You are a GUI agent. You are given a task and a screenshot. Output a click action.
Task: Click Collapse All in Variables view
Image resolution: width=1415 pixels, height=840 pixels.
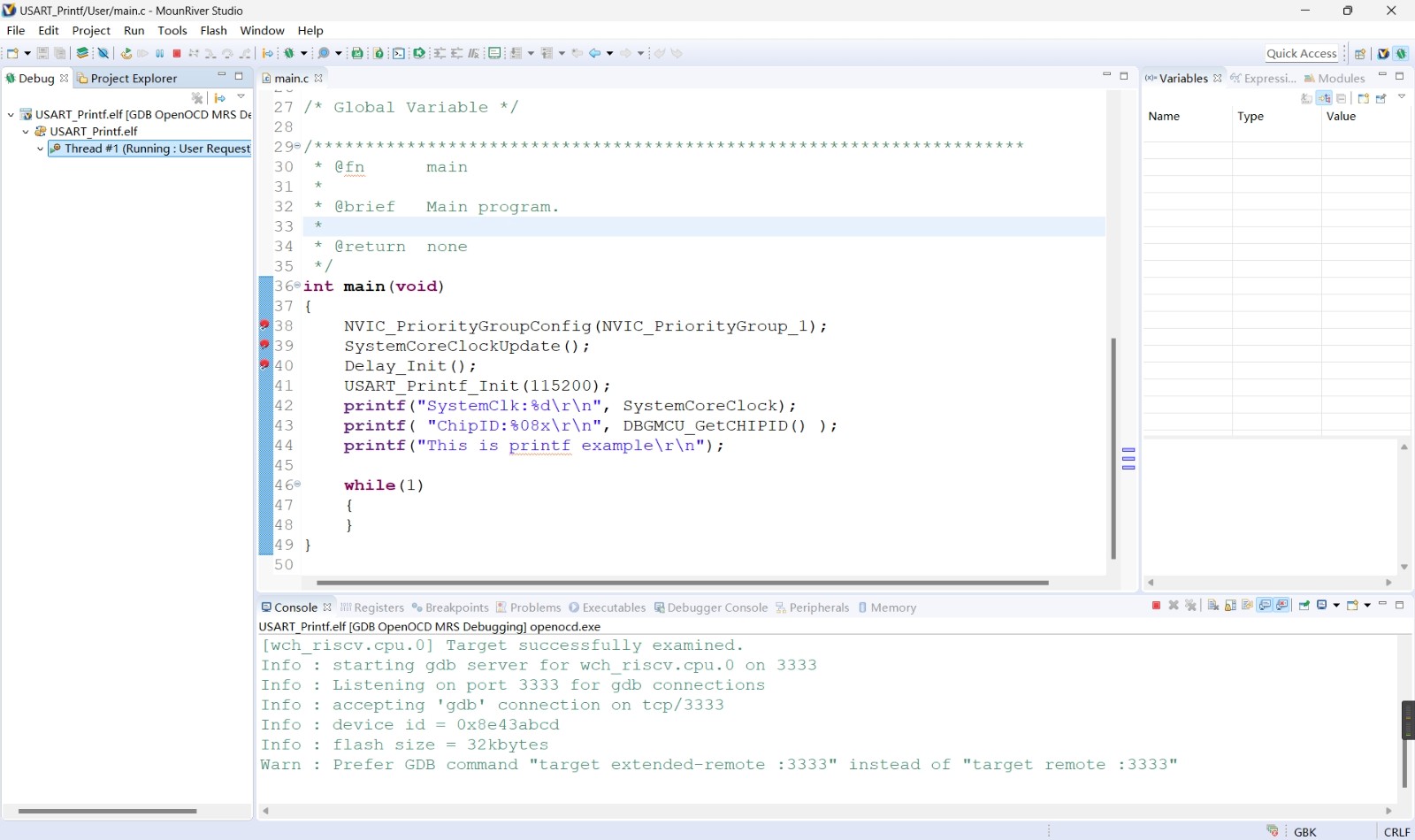click(x=1342, y=98)
